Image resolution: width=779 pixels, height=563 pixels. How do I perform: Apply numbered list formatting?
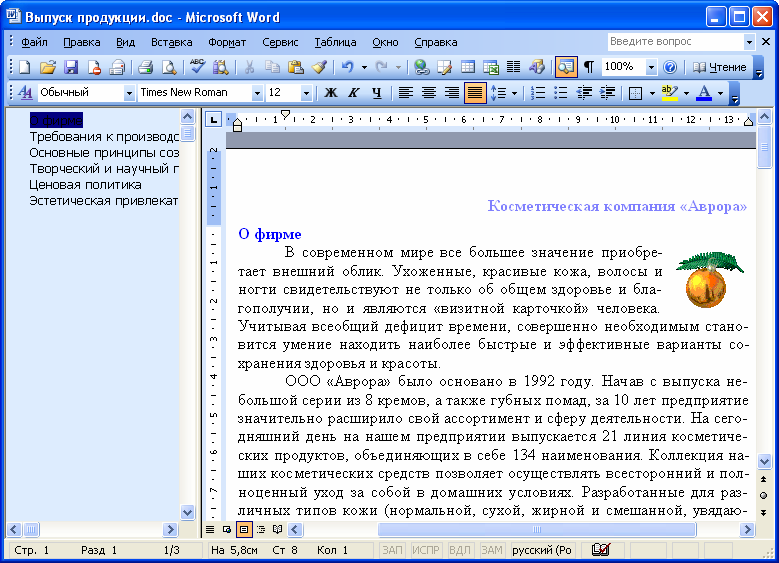538,92
